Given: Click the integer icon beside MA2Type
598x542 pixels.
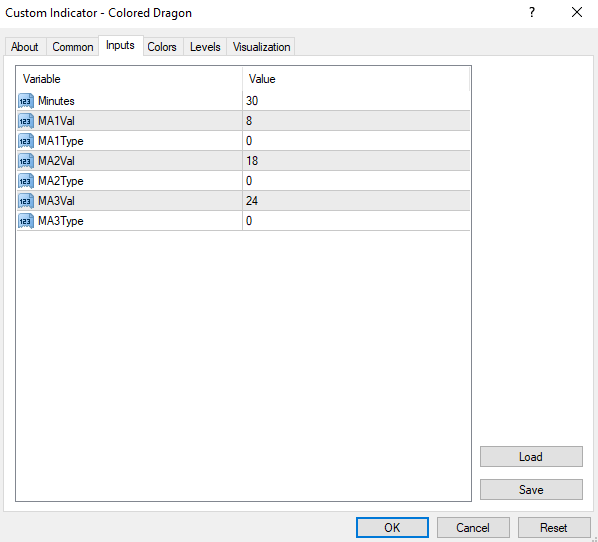Looking at the screenshot, I should pos(26,181).
